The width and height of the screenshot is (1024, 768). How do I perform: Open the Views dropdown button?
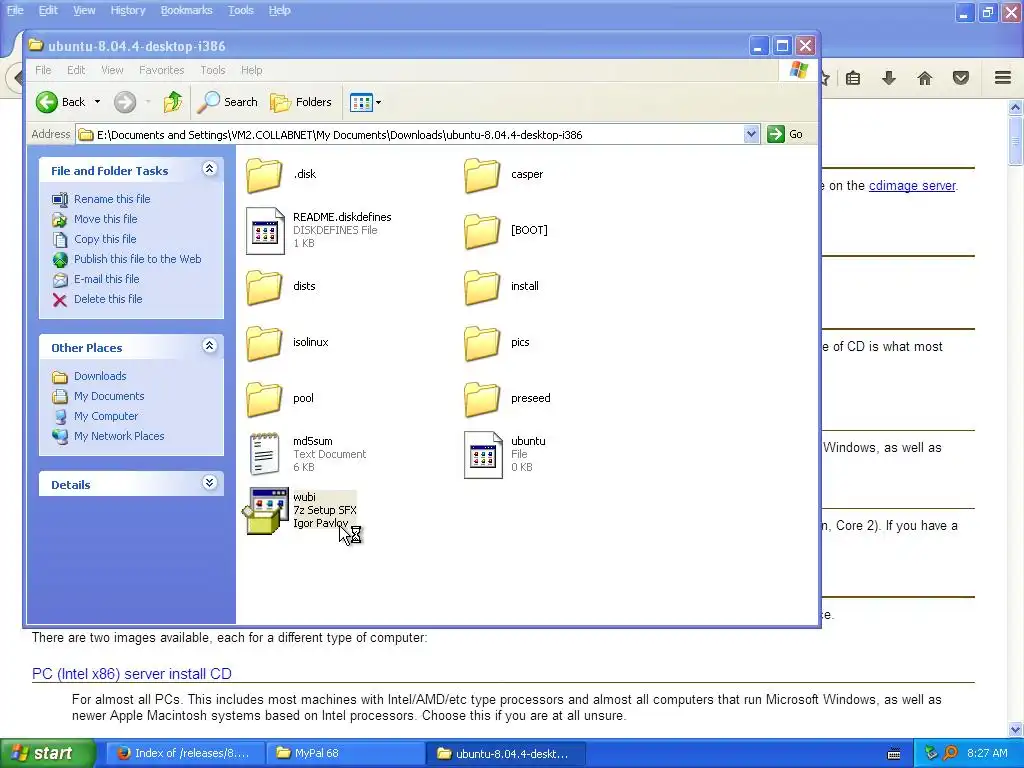point(365,103)
